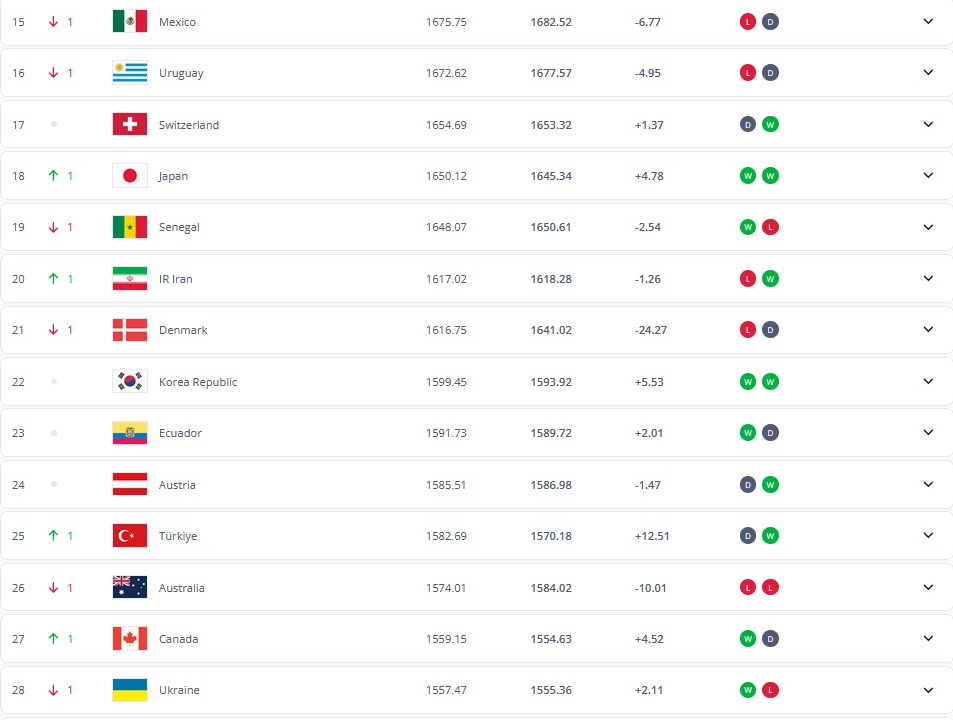Click Japan's first green W match badge
Viewport: 953px width, 720px height.
(x=747, y=176)
